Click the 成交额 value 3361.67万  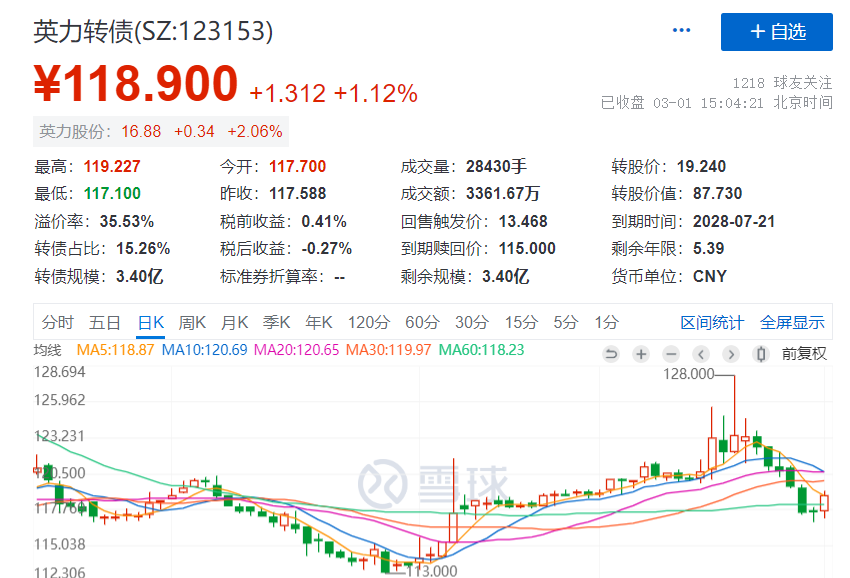[x=503, y=194]
